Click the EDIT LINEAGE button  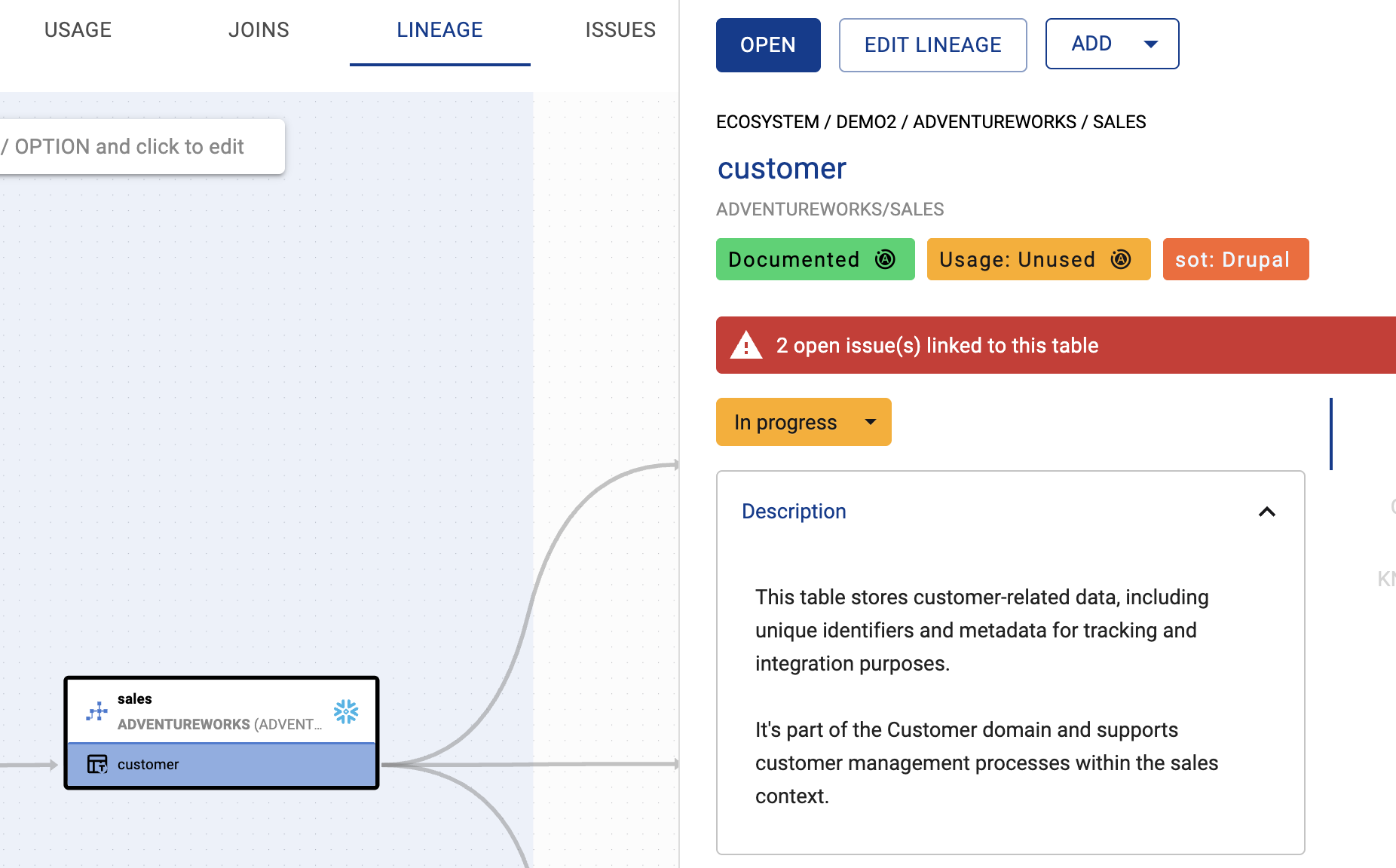[x=932, y=45]
